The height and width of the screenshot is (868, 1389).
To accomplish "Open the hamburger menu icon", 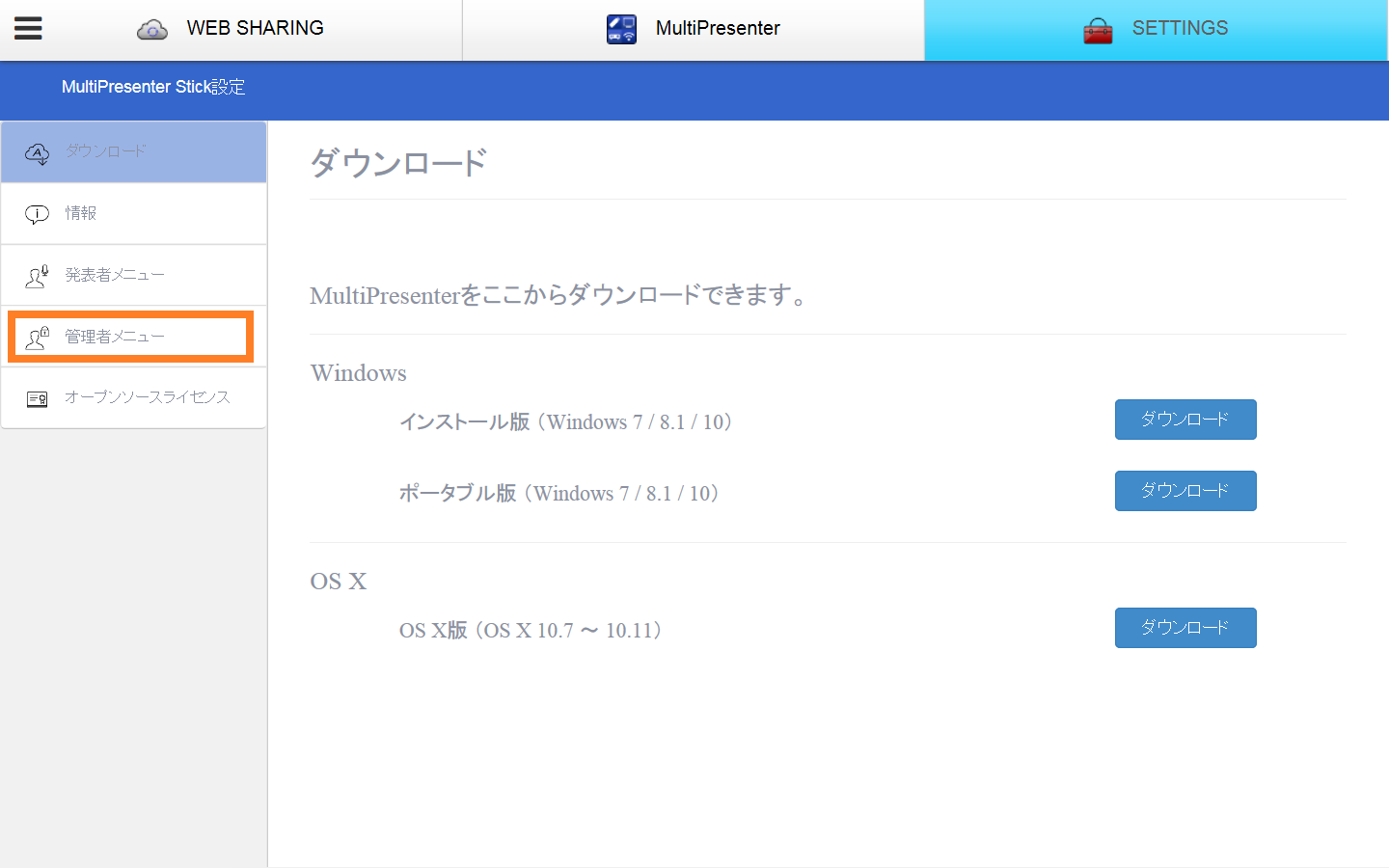I will point(28,28).
